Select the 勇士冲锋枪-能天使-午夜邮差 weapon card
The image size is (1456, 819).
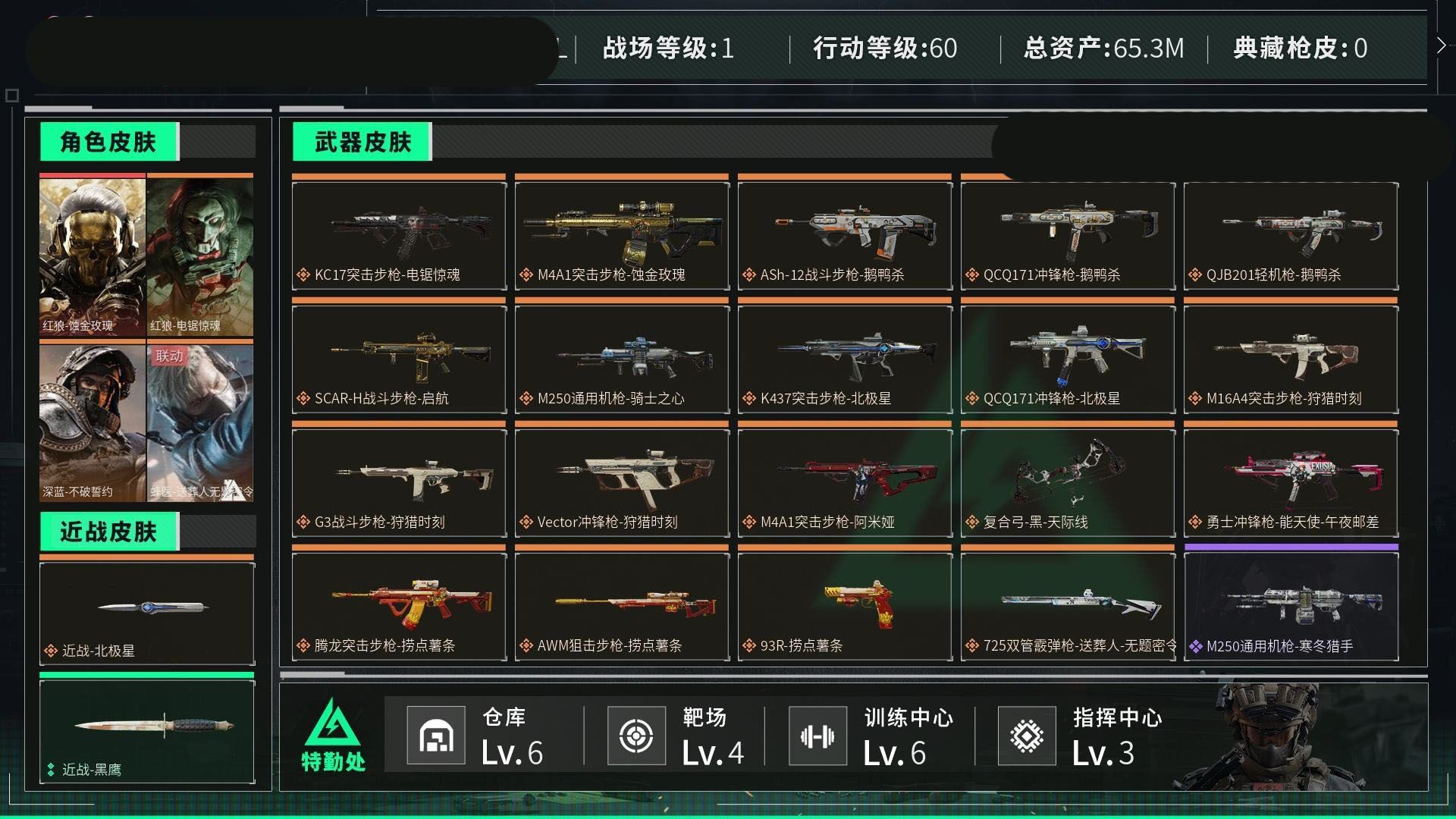coord(1291,482)
